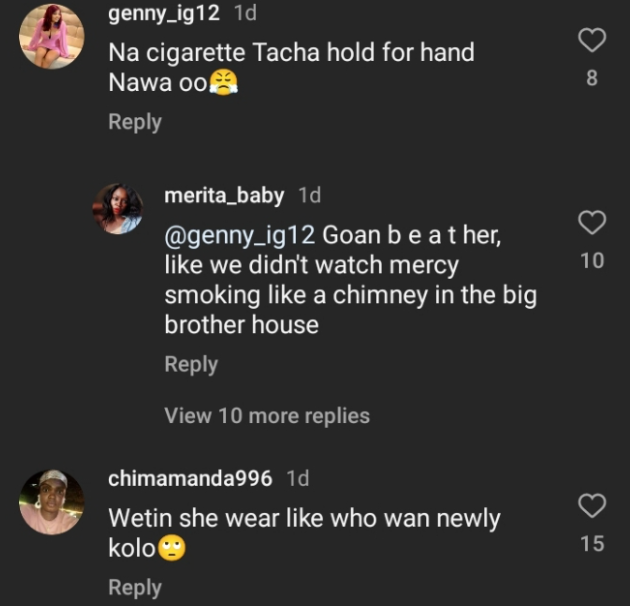
Task: Like chimamanda996's comment with the heart
Action: (592, 505)
